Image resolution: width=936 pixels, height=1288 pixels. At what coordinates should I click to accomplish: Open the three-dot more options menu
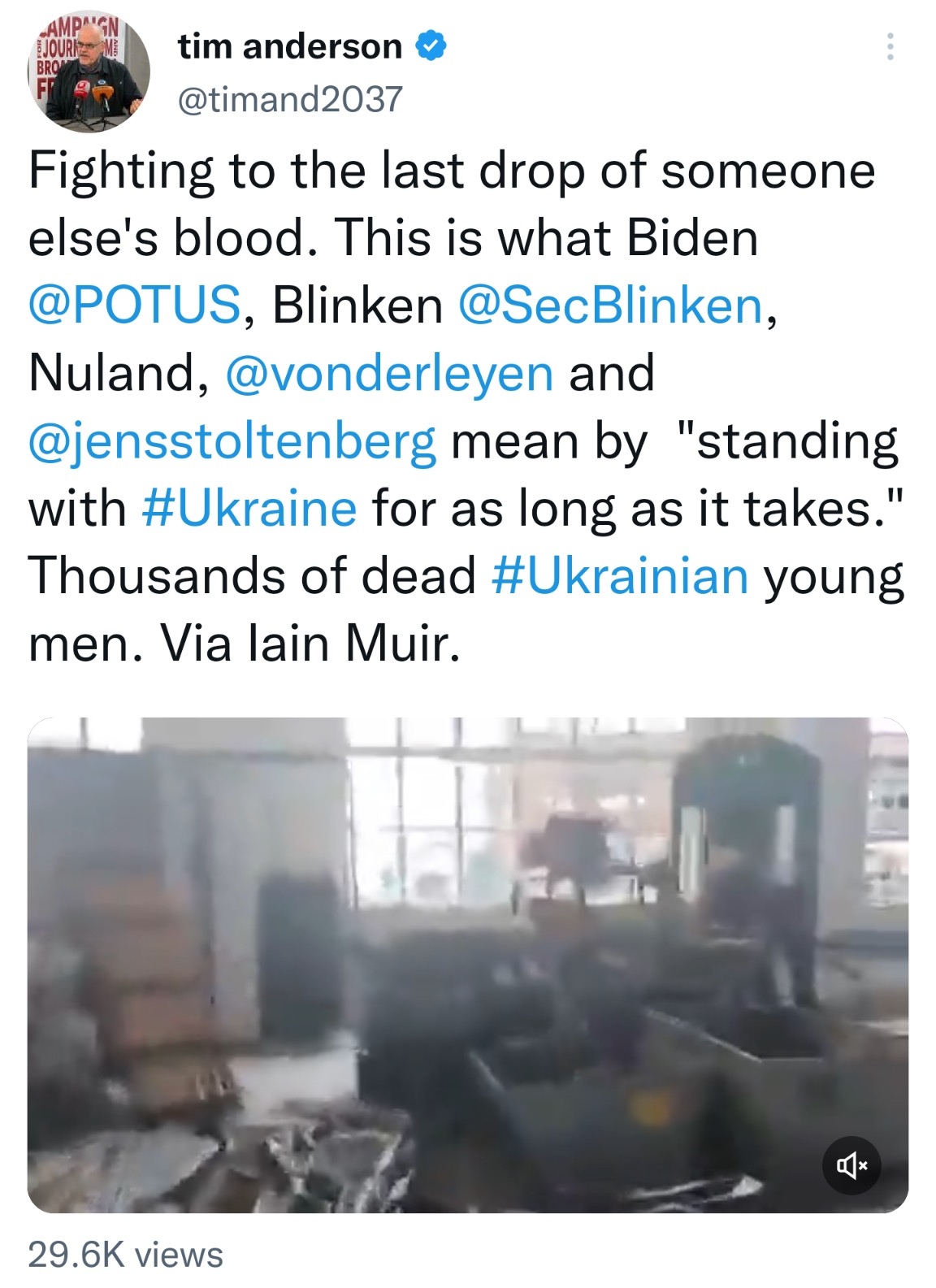point(890,47)
